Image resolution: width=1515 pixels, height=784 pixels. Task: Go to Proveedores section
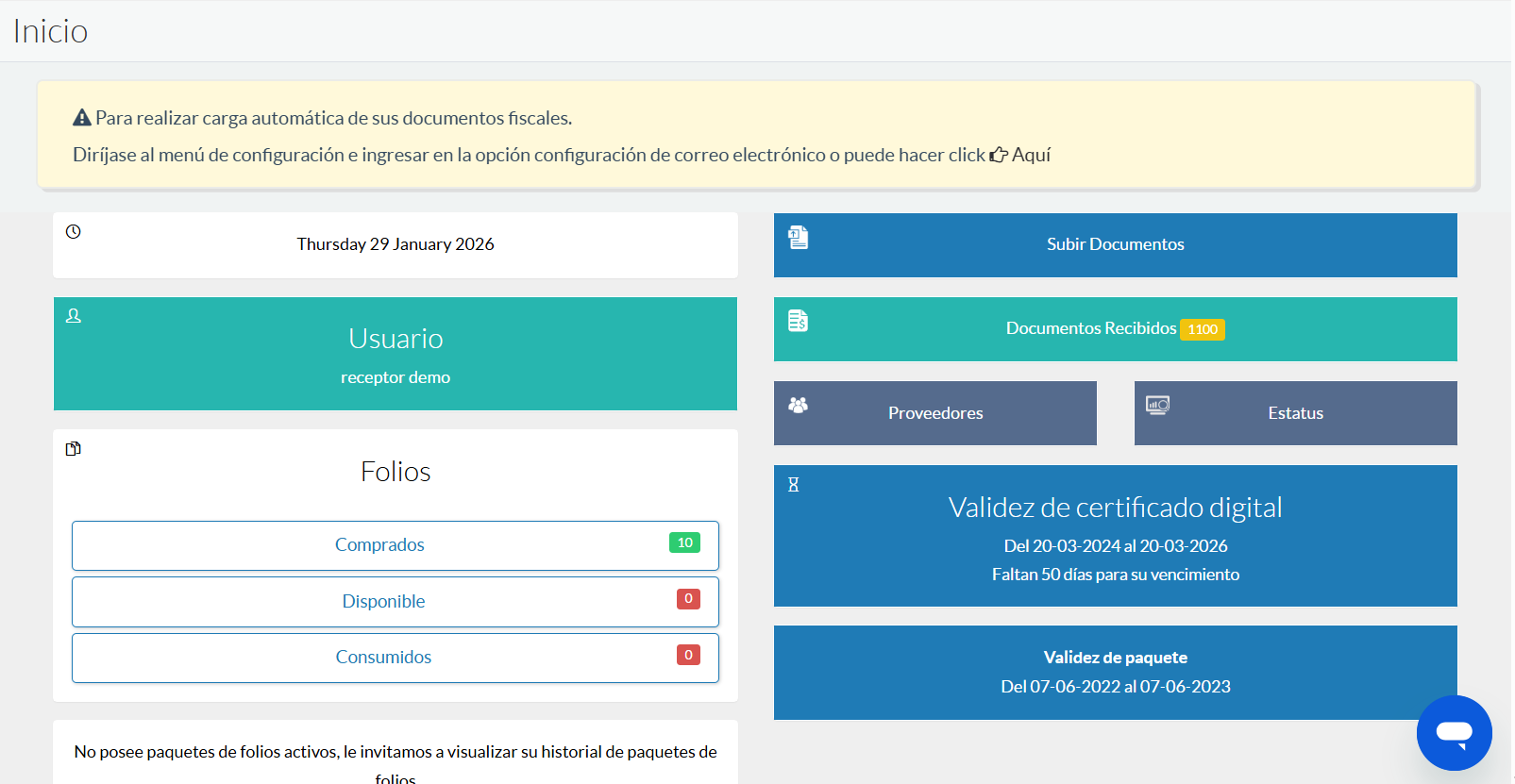point(934,413)
